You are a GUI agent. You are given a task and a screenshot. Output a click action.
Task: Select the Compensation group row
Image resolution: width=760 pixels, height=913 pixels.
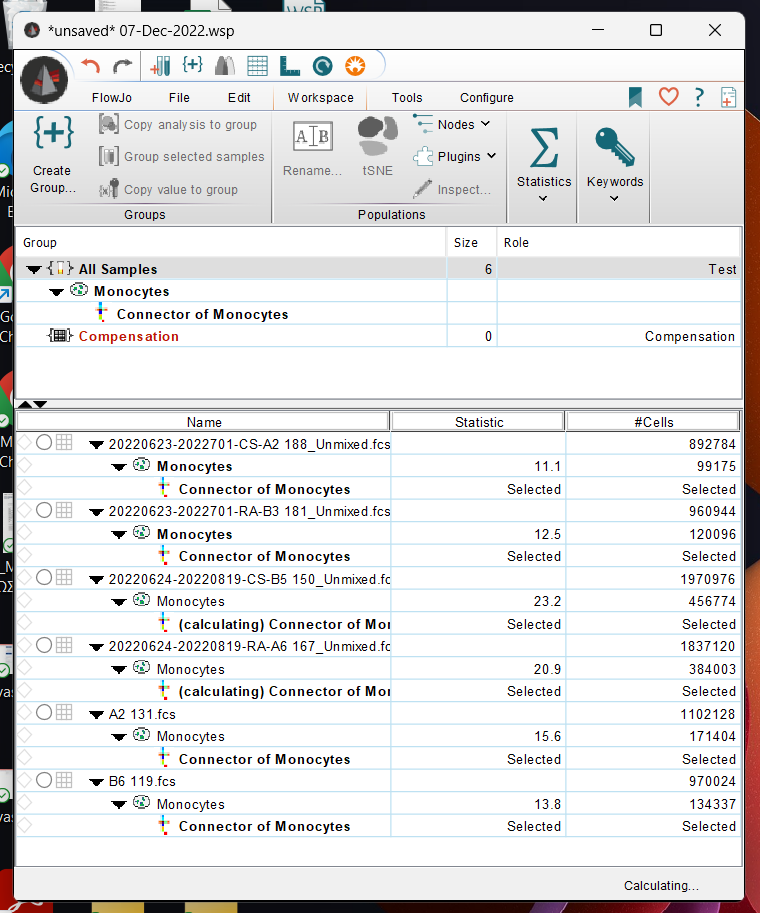[x=379, y=336]
